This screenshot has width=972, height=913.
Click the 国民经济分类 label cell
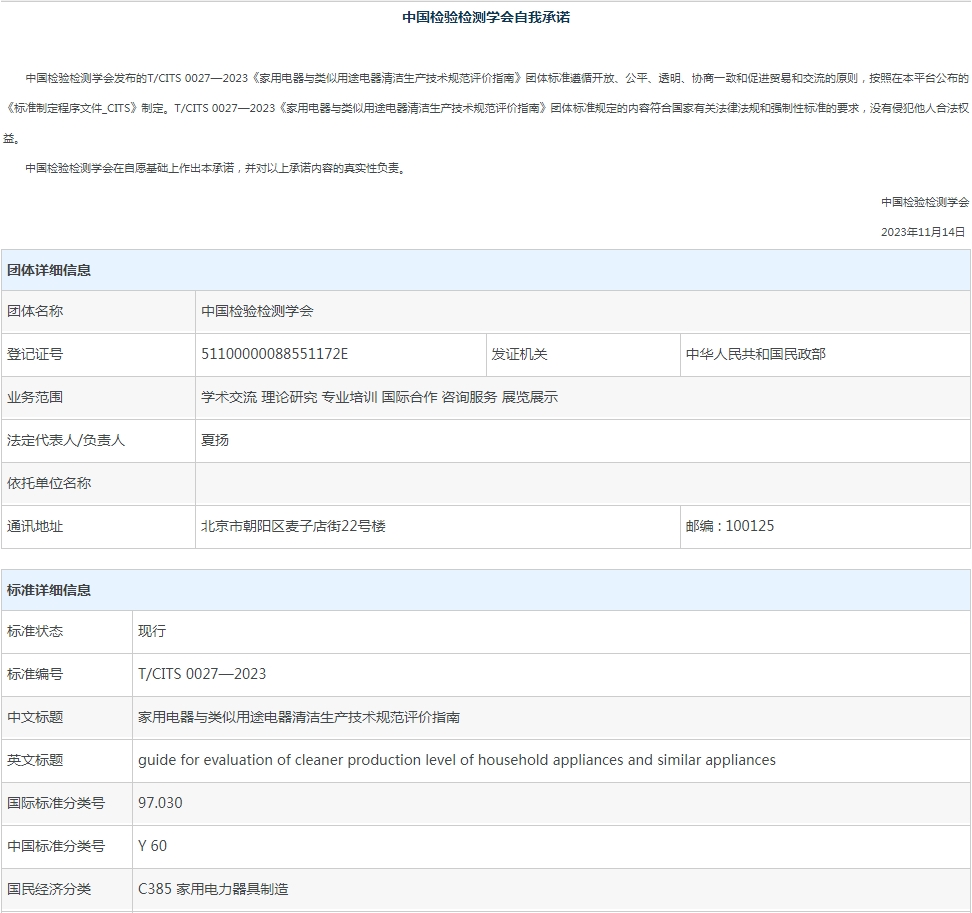(x=67, y=889)
